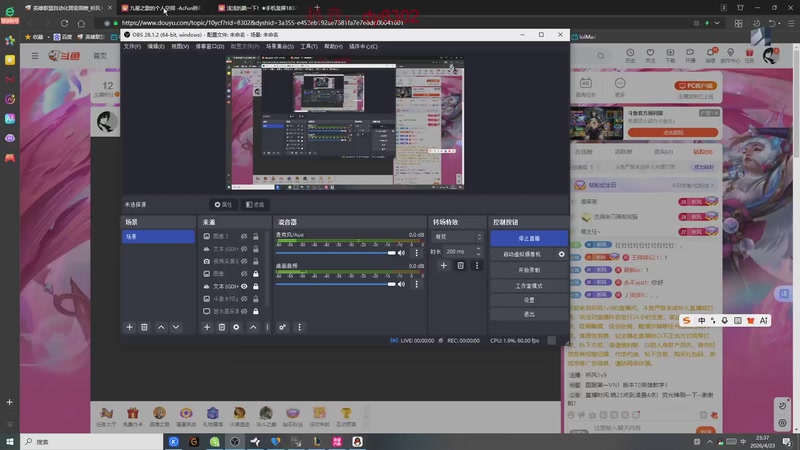Viewport: 800px width, 450px height.
Task: Adjust 时长 200 ms duration stepper
Action: coord(478,252)
